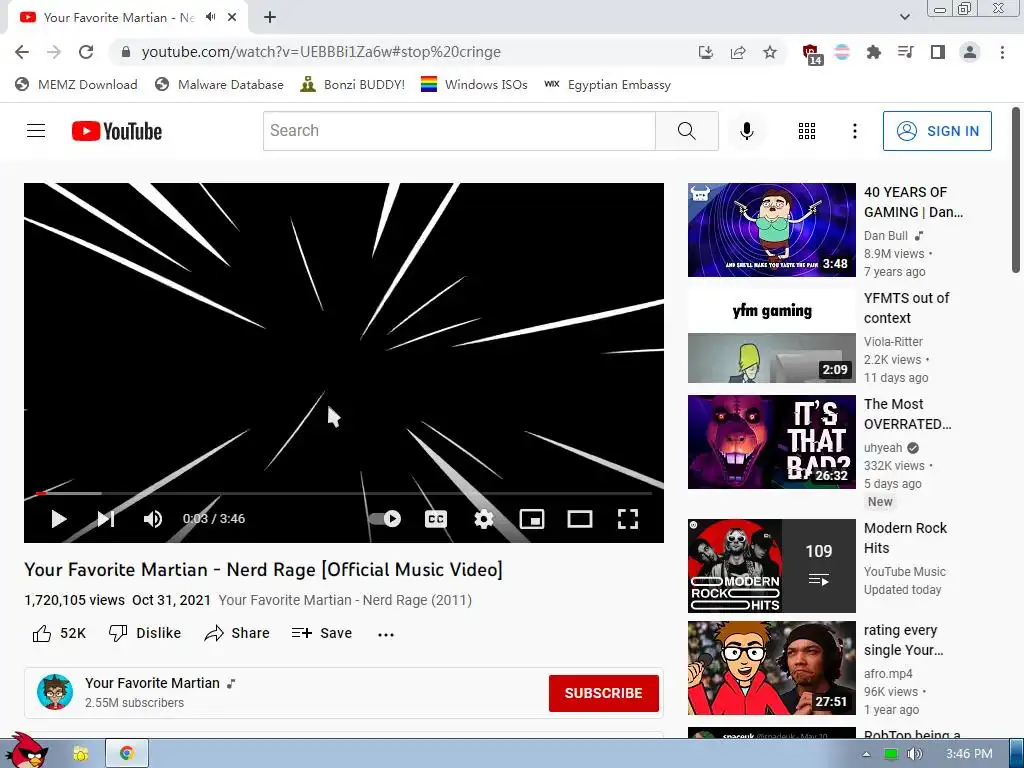
Task: Open tab search dropdown arrow
Action: 904,17
